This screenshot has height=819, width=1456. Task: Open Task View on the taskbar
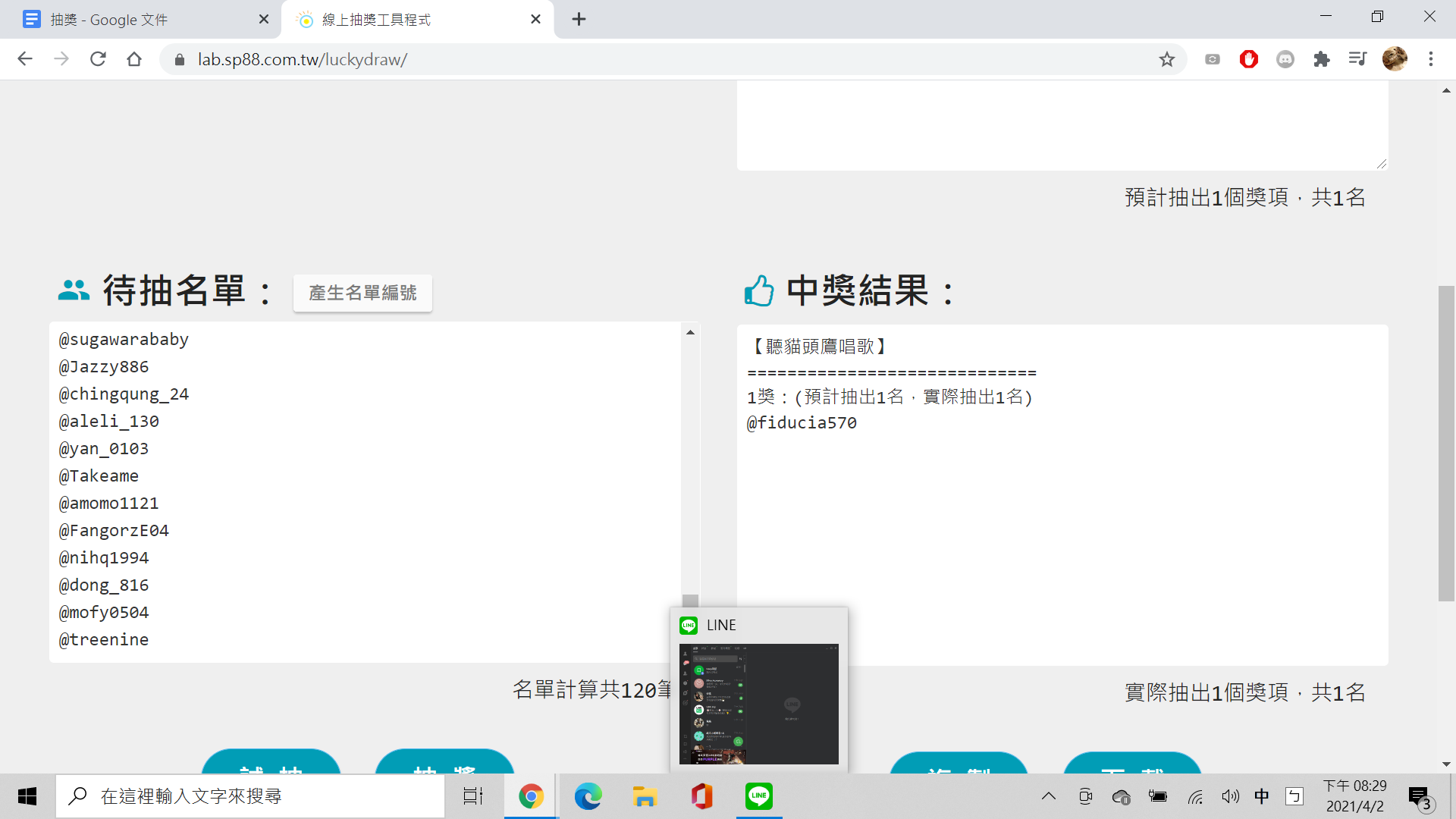click(x=473, y=796)
